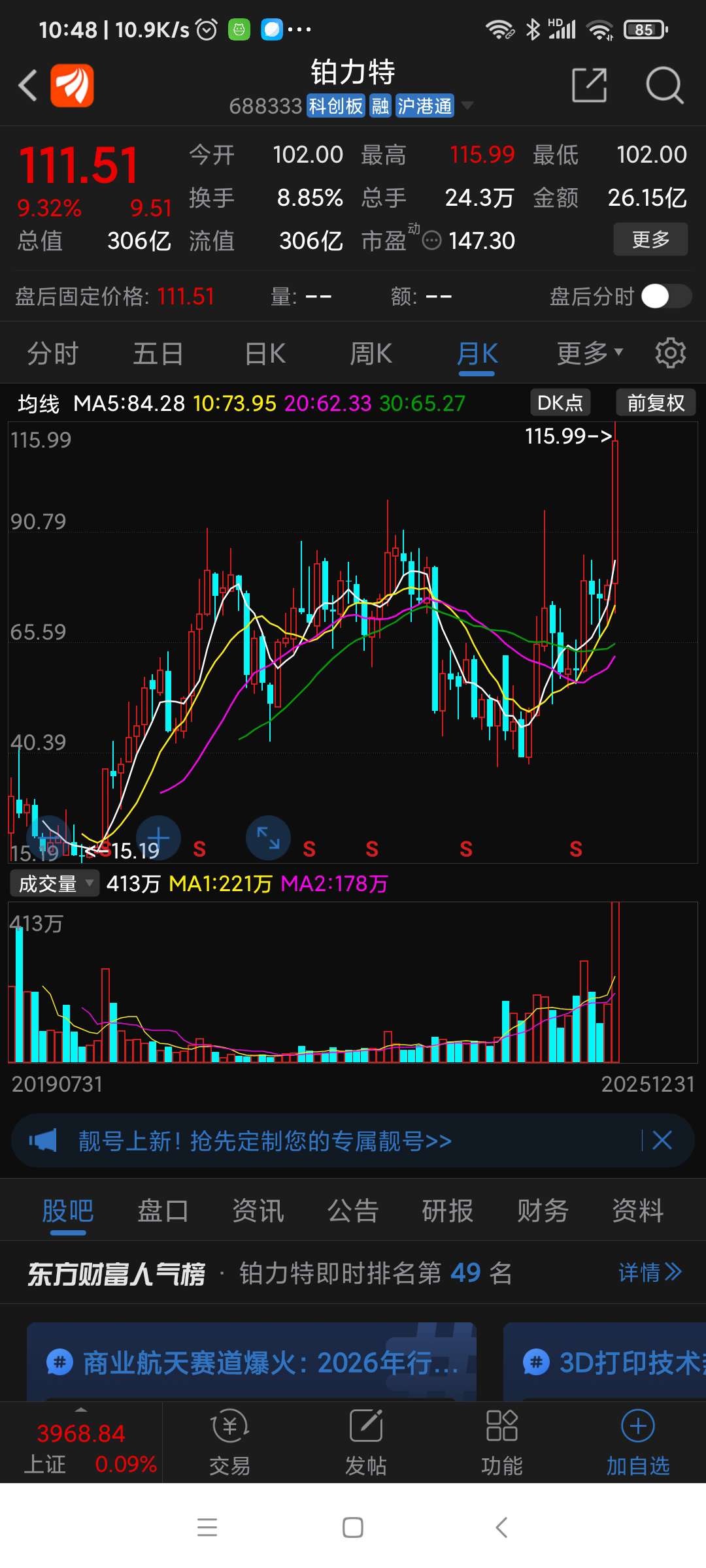
Task: Tap 东方财富人气榜 heading
Action: [x=116, y=1273]
